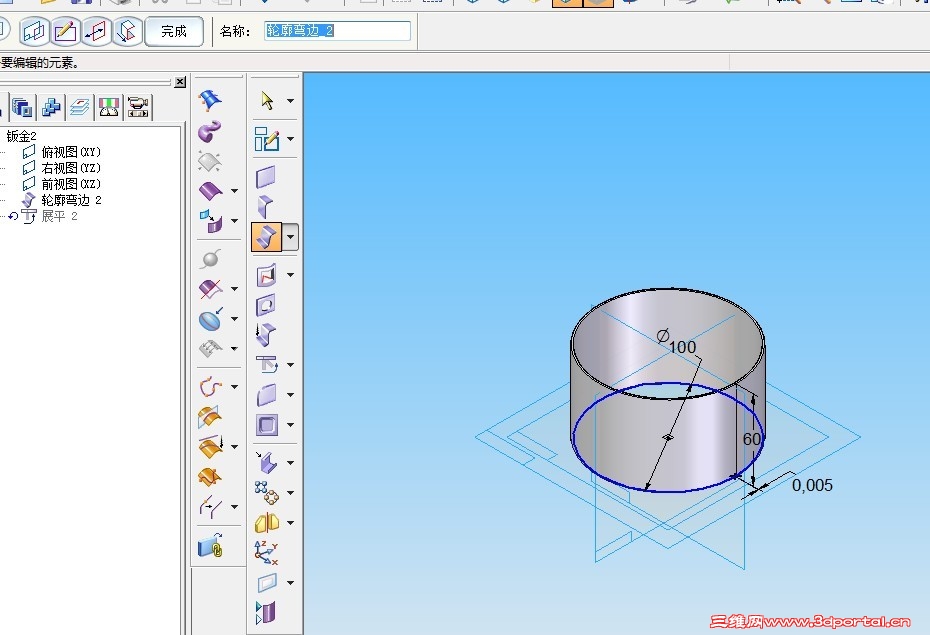The image size is (930, 635).
Task: Open the Layers tab in EdgeBar
Action: coord(80,107)
